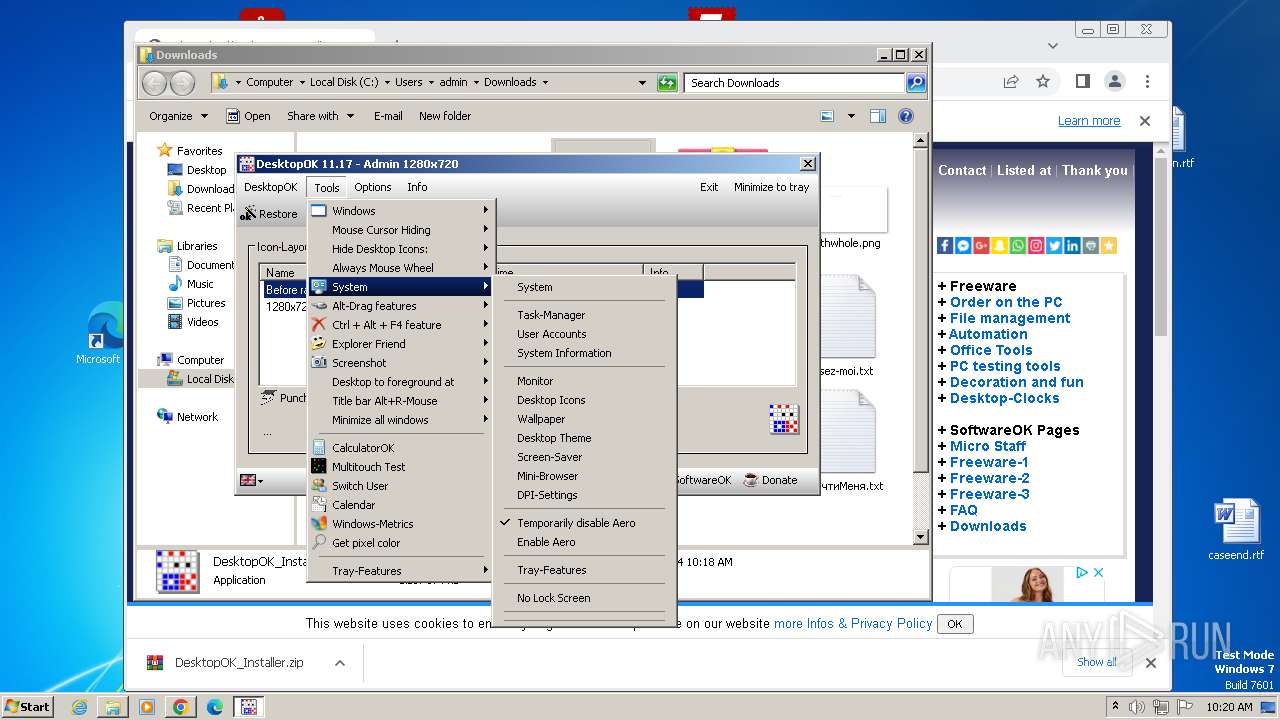Click the LinkedIn share icon
The image size is (1280, 720).
pos(1072,245)
